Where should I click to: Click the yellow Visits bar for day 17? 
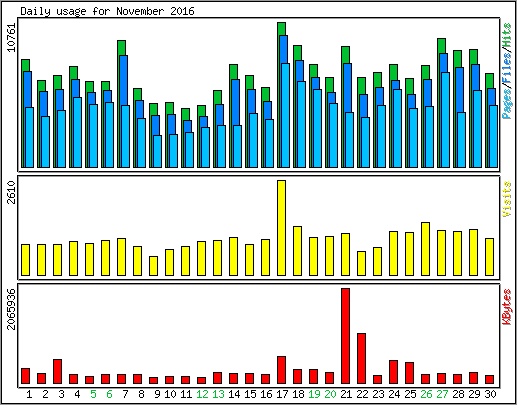coord(281,228)
